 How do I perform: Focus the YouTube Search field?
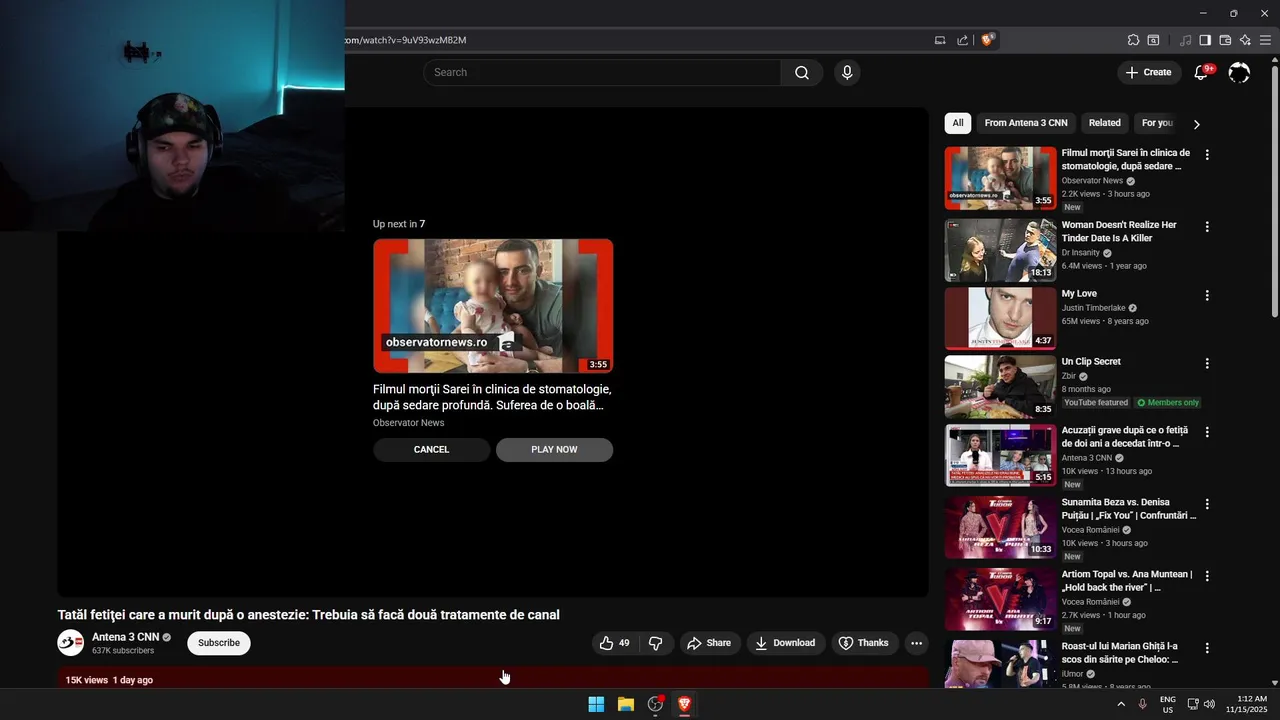point(602,72)
